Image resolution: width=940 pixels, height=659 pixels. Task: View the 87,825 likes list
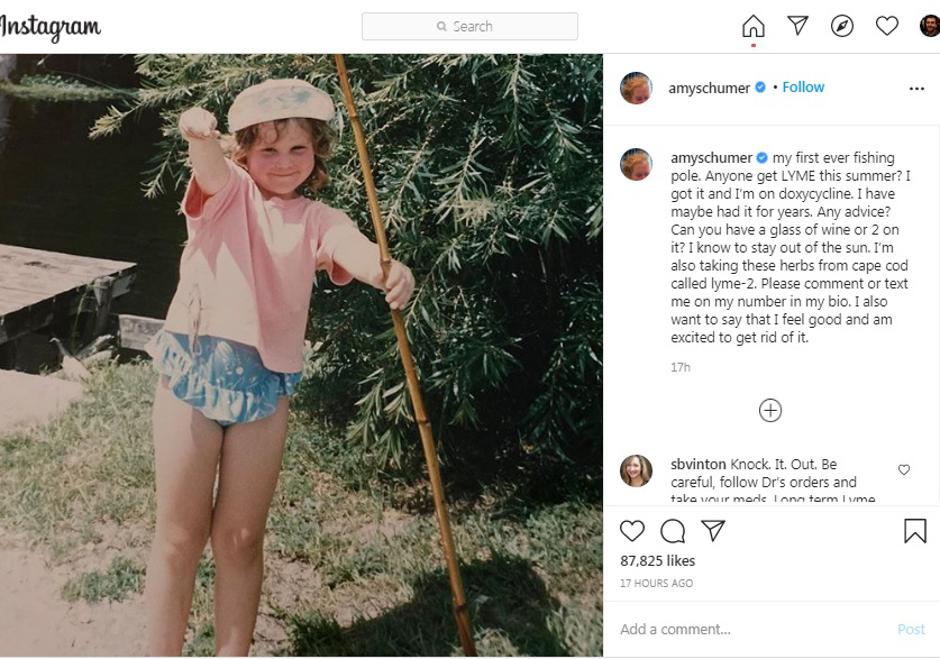(x=658, y=561)
